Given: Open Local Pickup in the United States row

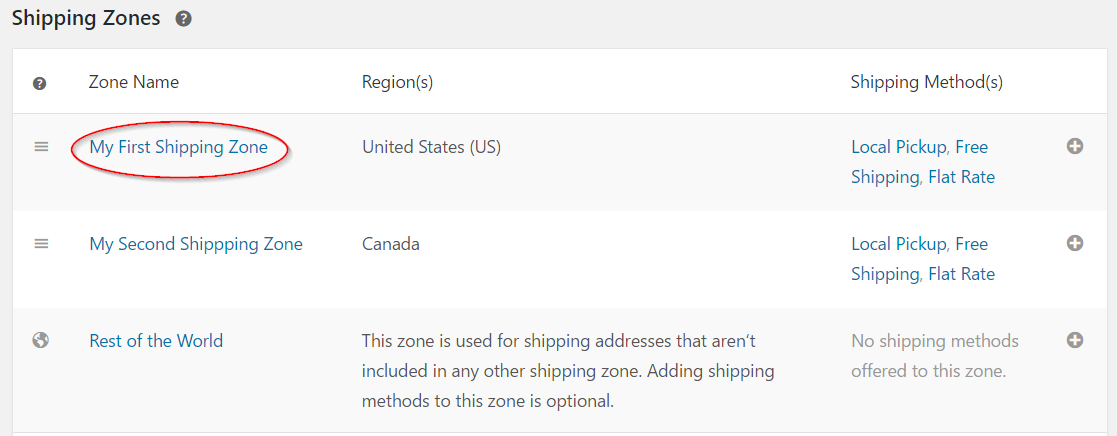Looking at the screenshot, I should tap(899, 147).
